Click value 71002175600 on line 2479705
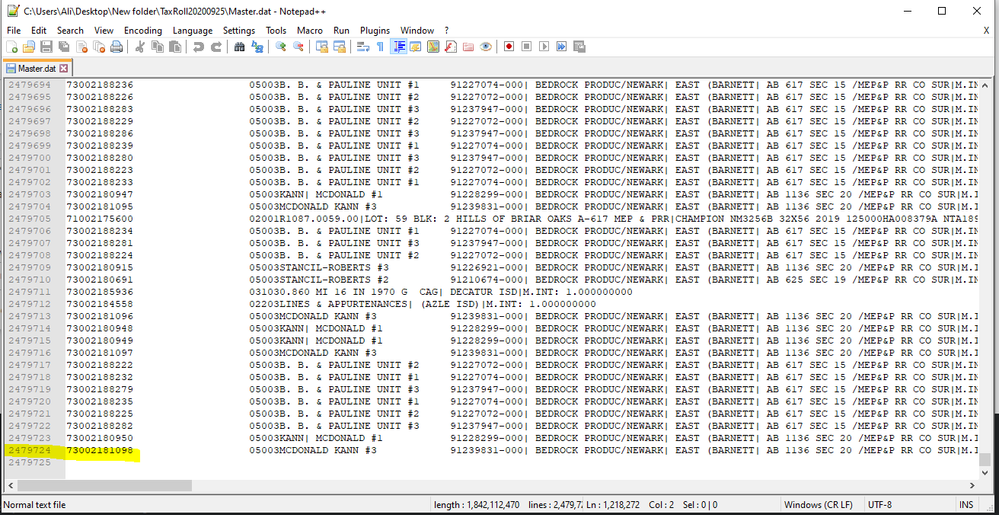 coord(99,219)
